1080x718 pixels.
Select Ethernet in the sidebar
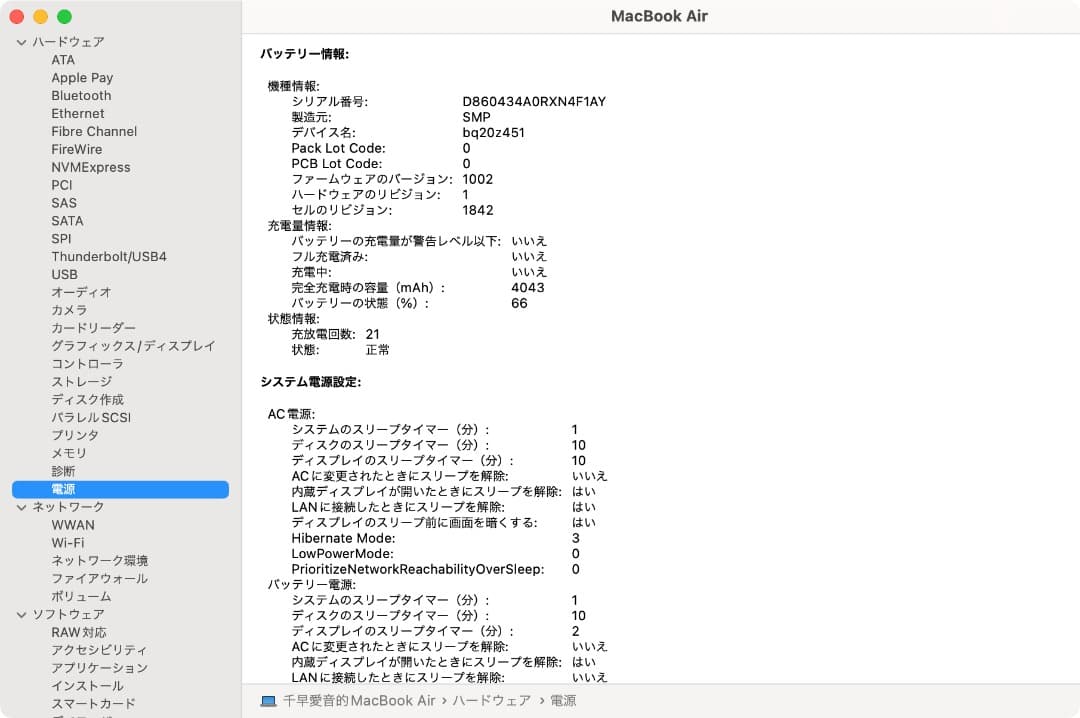point(78,114)
